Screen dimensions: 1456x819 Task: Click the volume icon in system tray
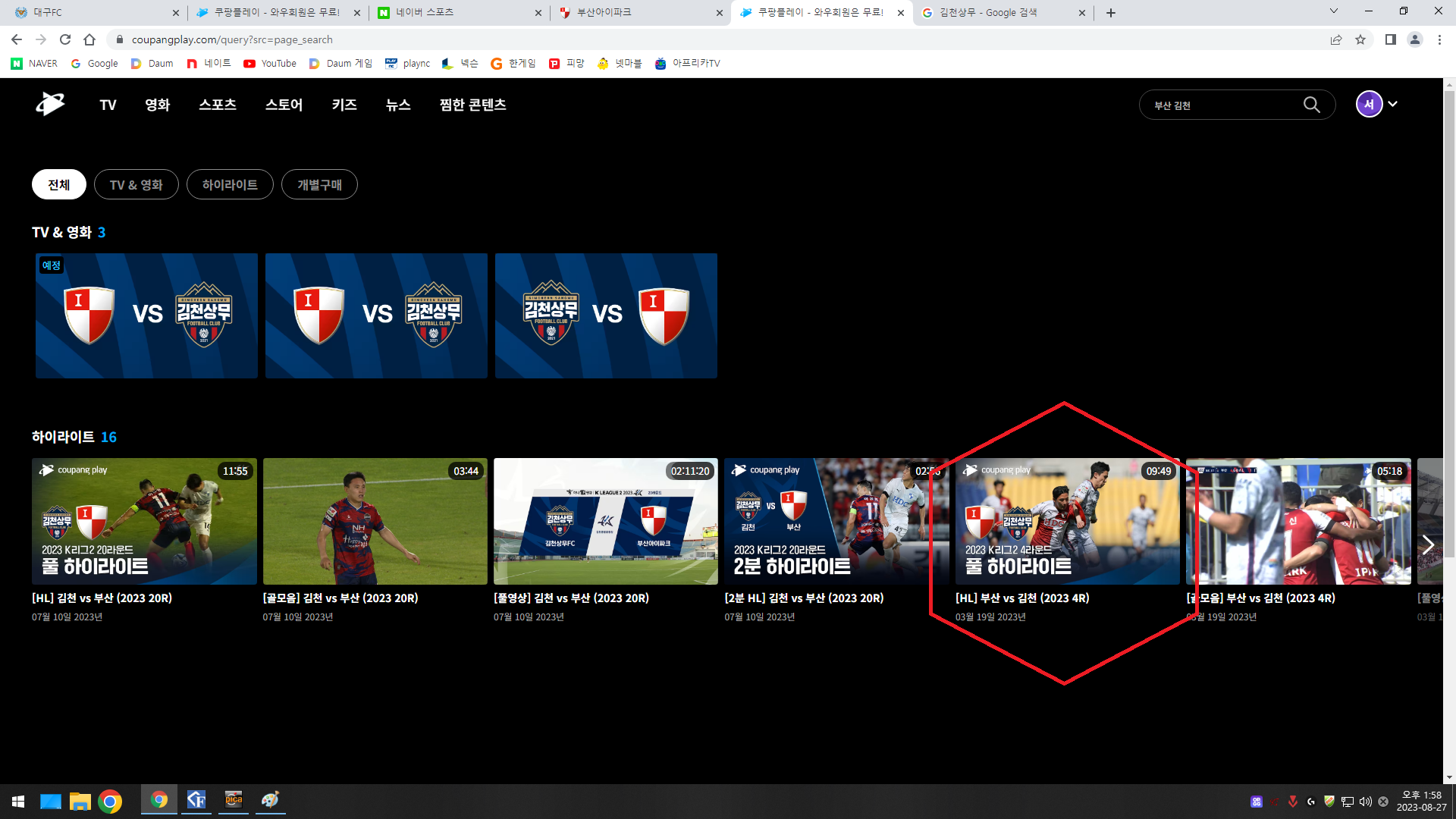point(1365,802)
